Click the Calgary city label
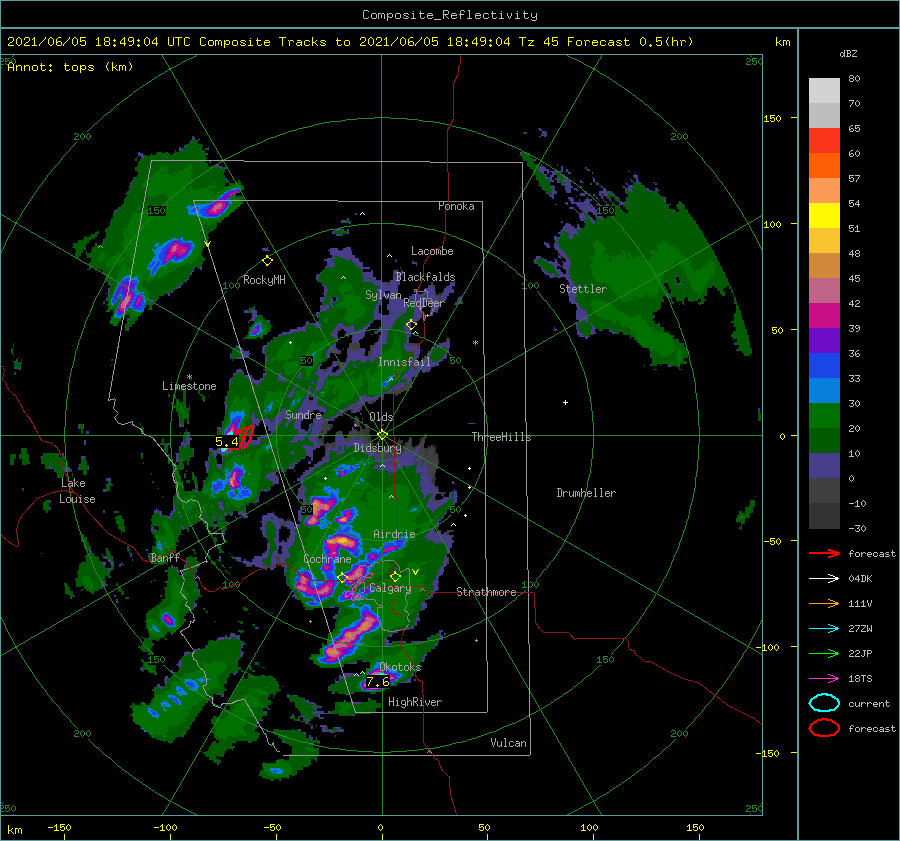900x841 pixels. [390, 588]
